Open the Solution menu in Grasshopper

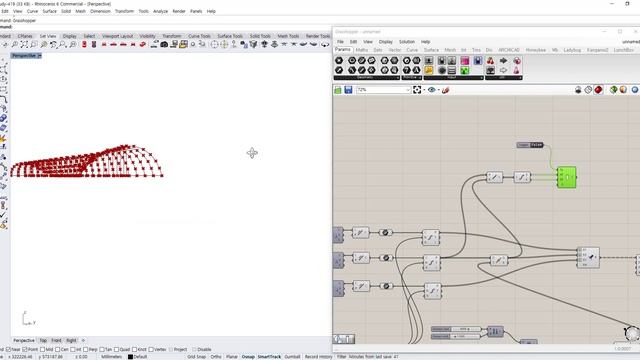[x=407, y=42]
